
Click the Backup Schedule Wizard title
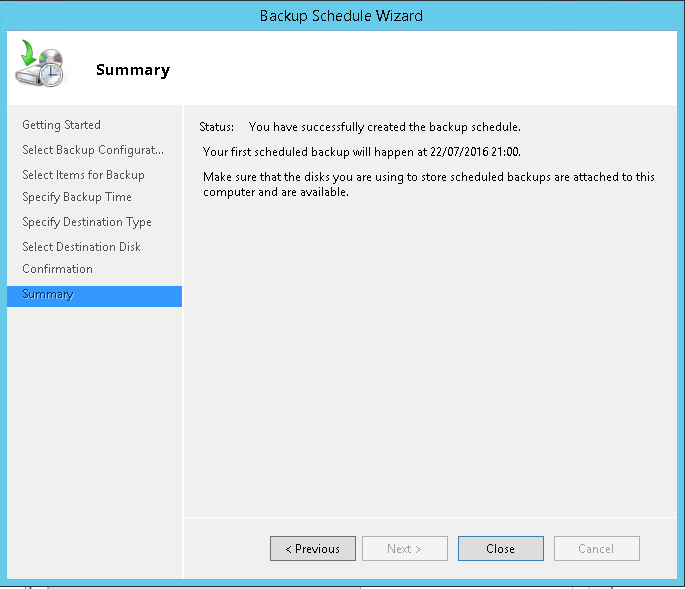(341, 16)
